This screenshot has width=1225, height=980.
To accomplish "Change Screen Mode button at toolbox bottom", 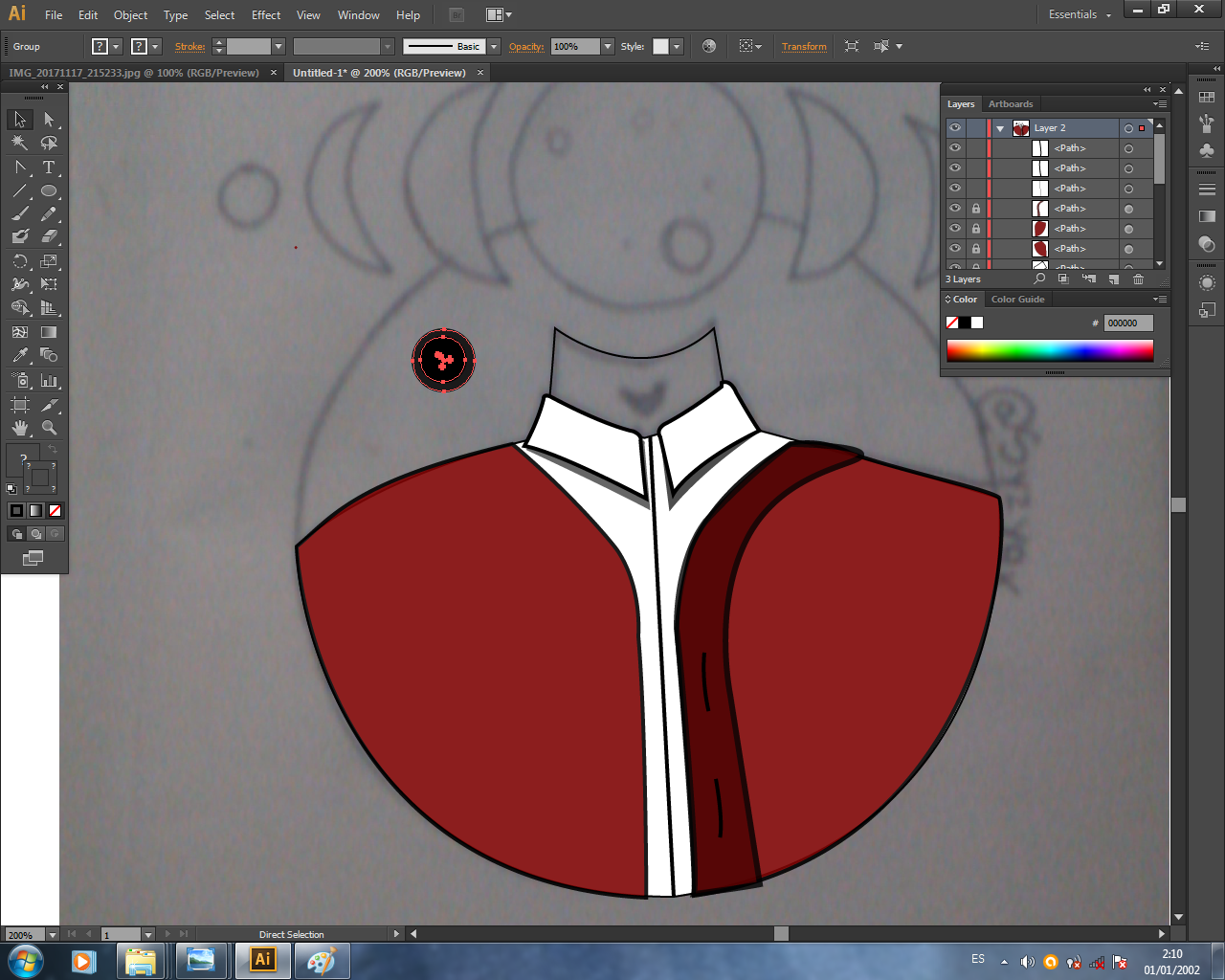I will point(33,558).
